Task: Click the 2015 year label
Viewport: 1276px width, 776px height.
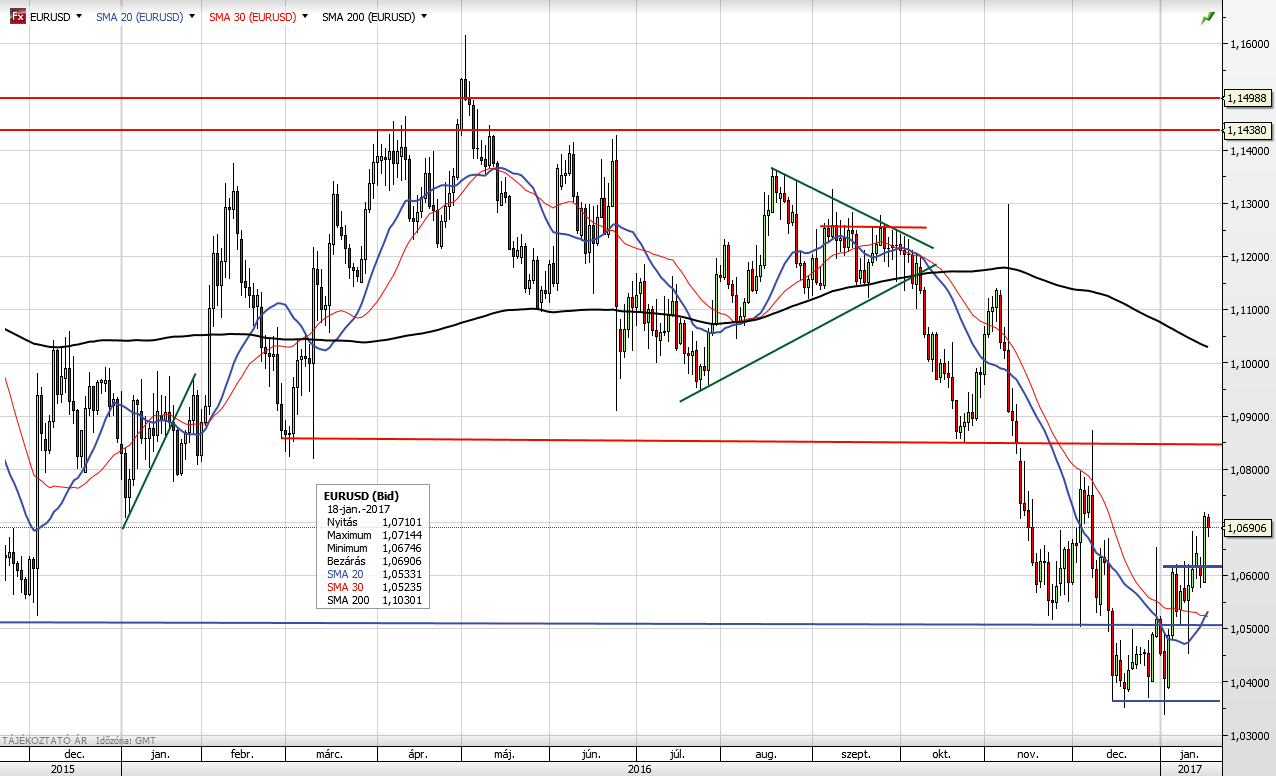Action: [x=61, y=769]
